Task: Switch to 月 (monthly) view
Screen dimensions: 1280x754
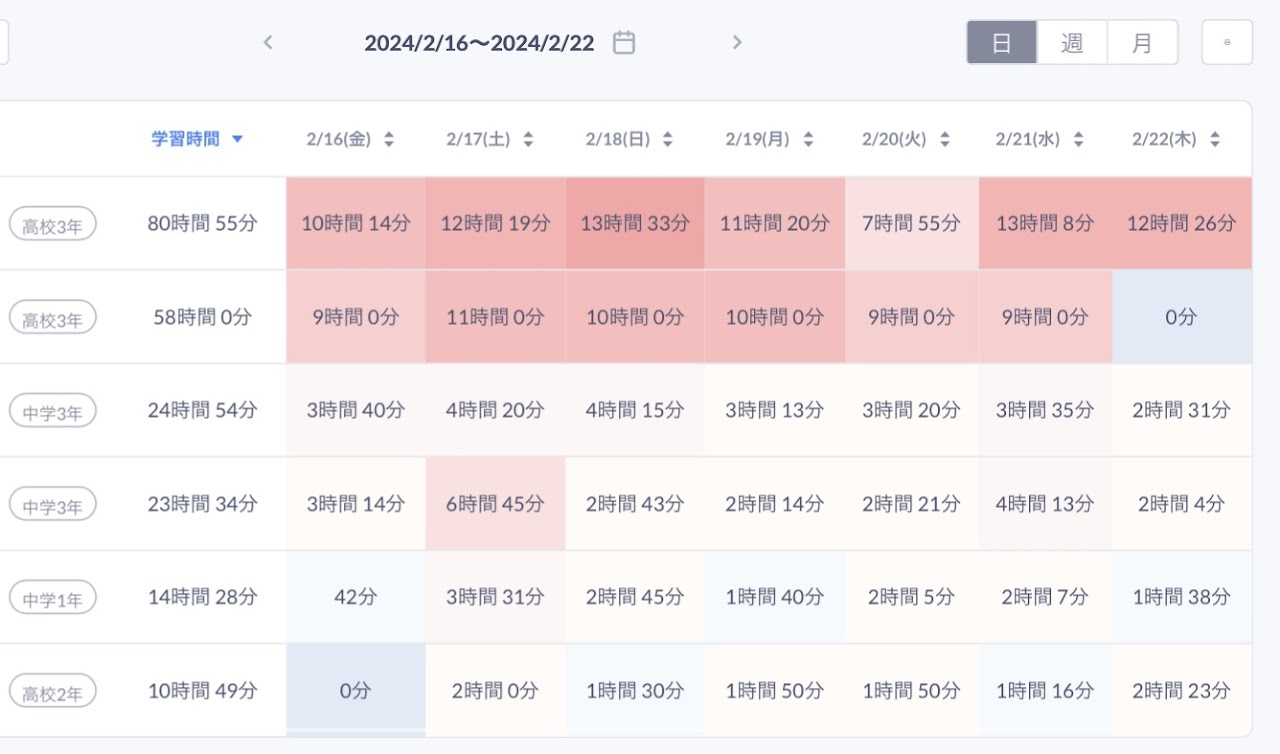Action: pyautogui.click(x=1143, y=42)
